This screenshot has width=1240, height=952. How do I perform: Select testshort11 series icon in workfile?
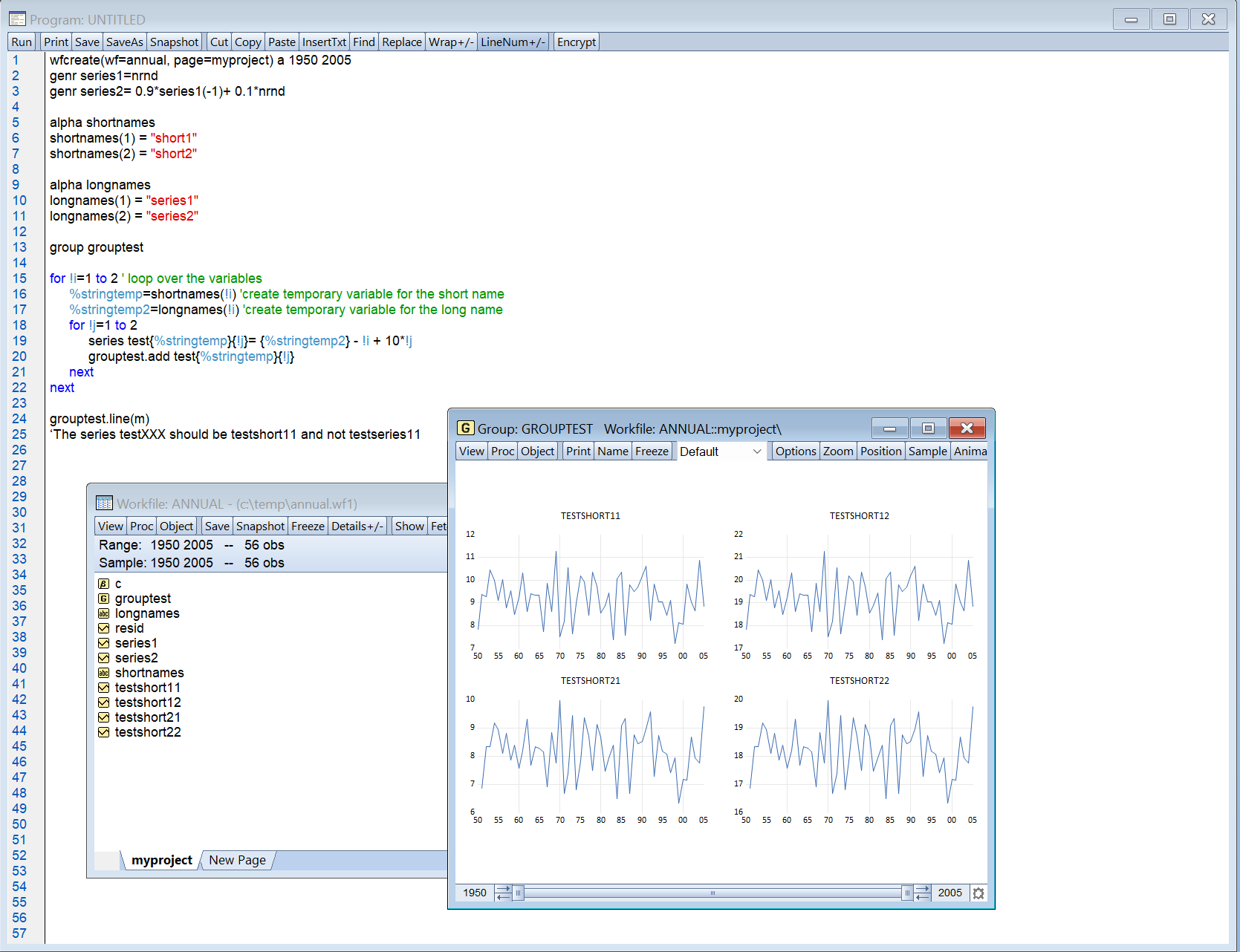103,688
